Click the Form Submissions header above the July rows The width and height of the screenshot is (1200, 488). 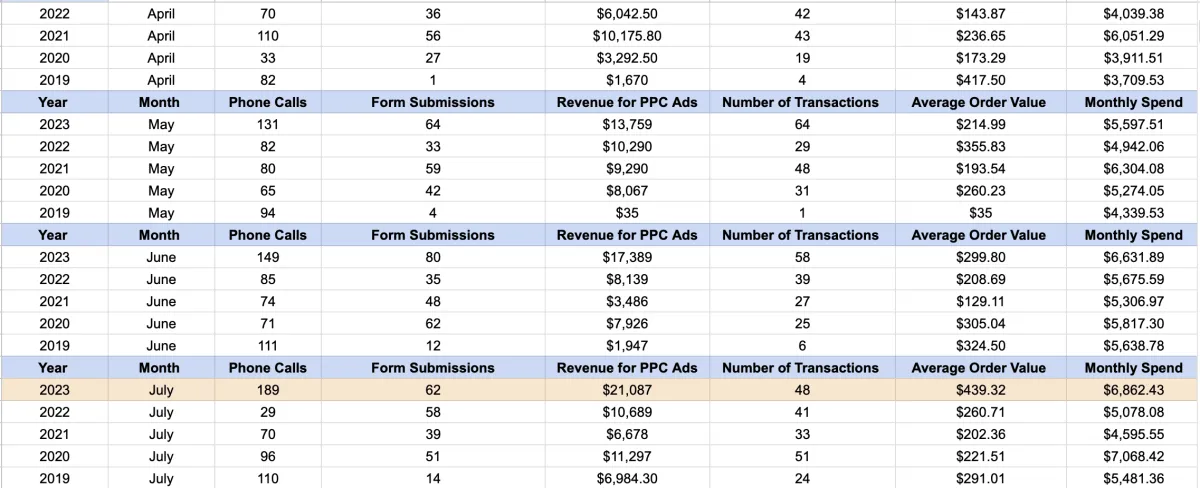point(432,368)
